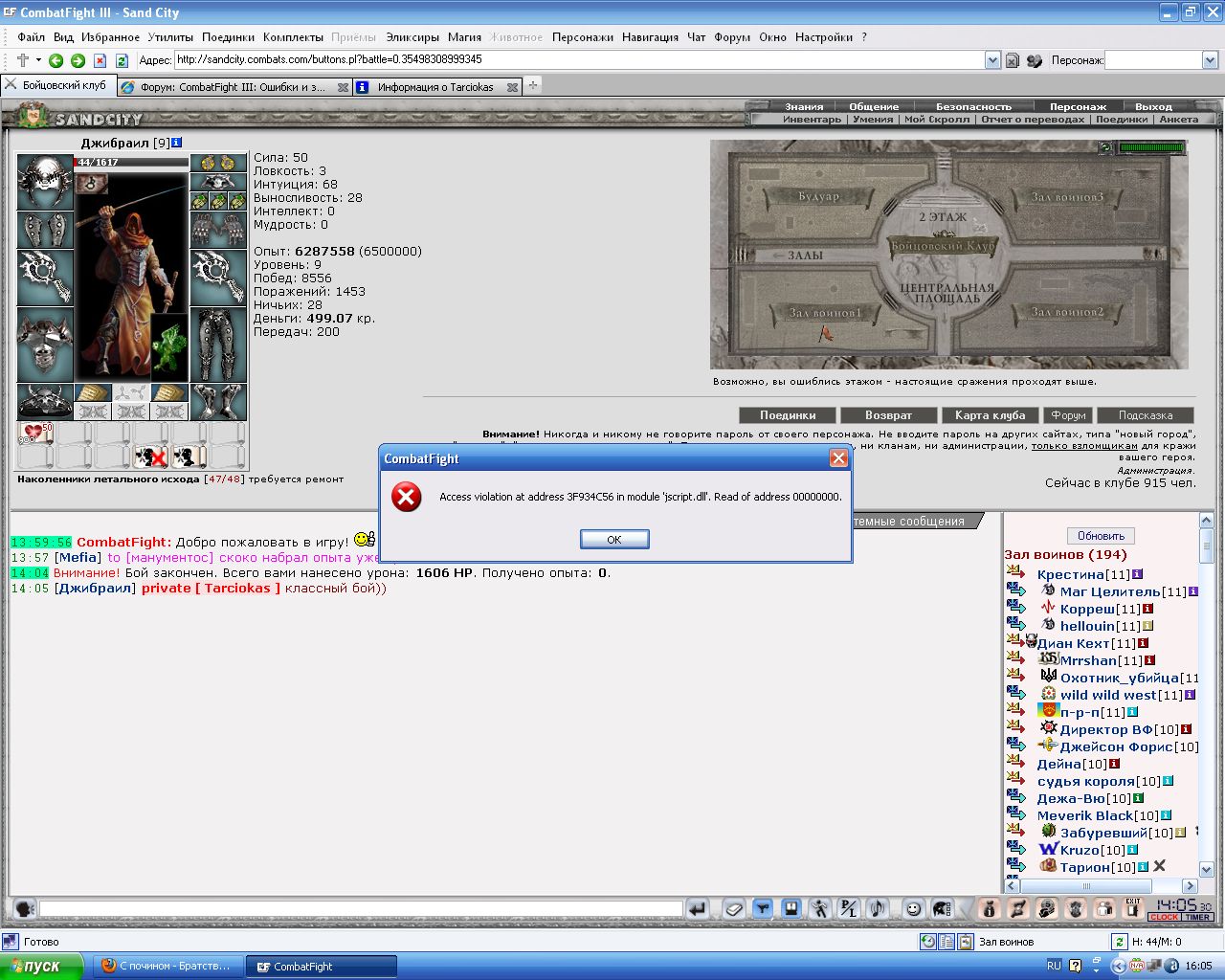
Task: Click the left-hand weapon slot
Action: (x=45, y=278)
